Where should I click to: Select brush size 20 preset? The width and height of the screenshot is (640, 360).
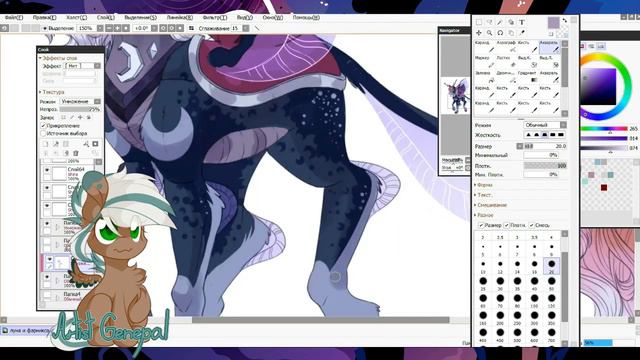(551, 266)
